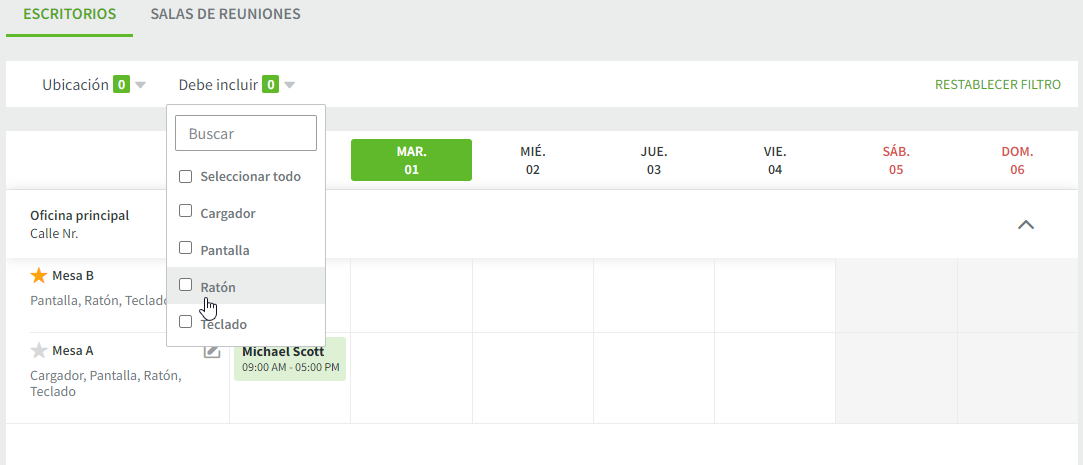Open the Escritorios tab
The height and width of the screenshot is (465, 1083).
coord(69,15)
